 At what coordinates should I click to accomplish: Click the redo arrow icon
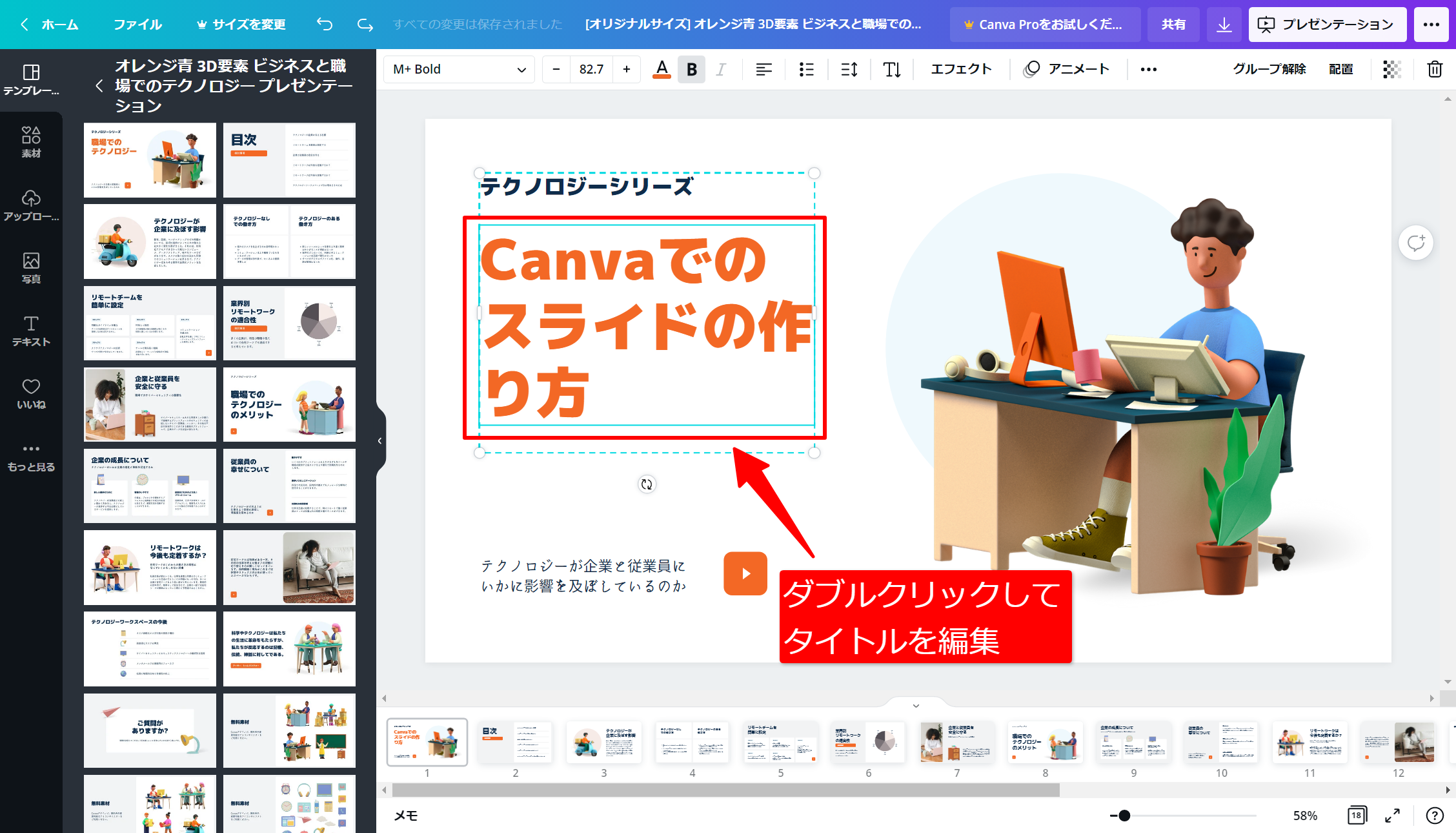tap(365, 25)
